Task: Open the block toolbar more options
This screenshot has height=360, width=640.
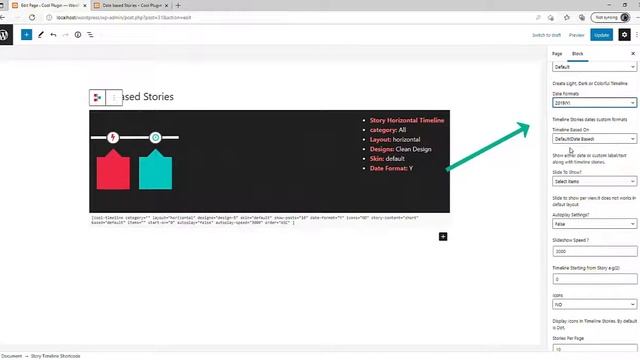Action: click(x=114, y=98)
